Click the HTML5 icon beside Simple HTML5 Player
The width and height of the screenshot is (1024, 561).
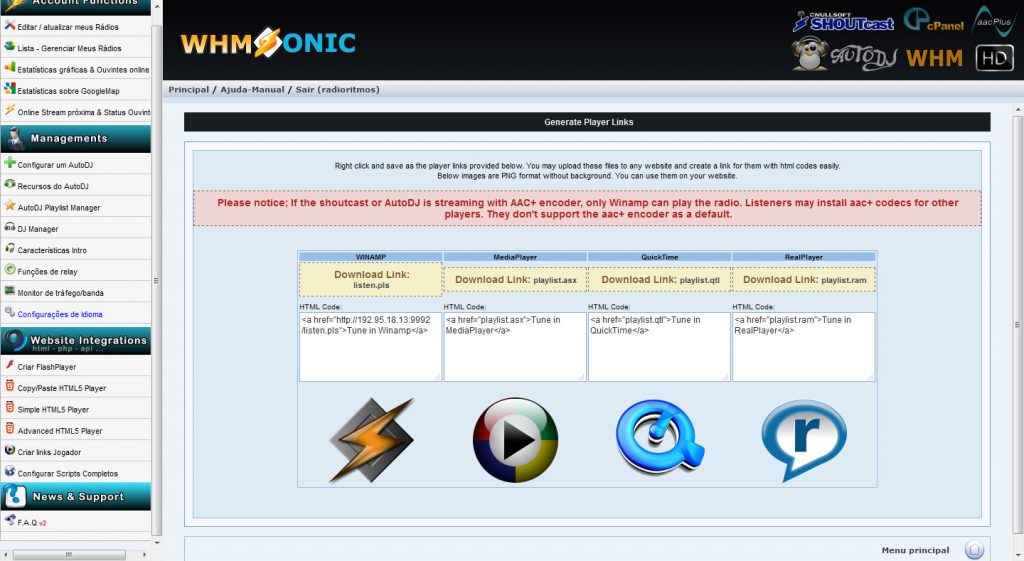point(9,408)
